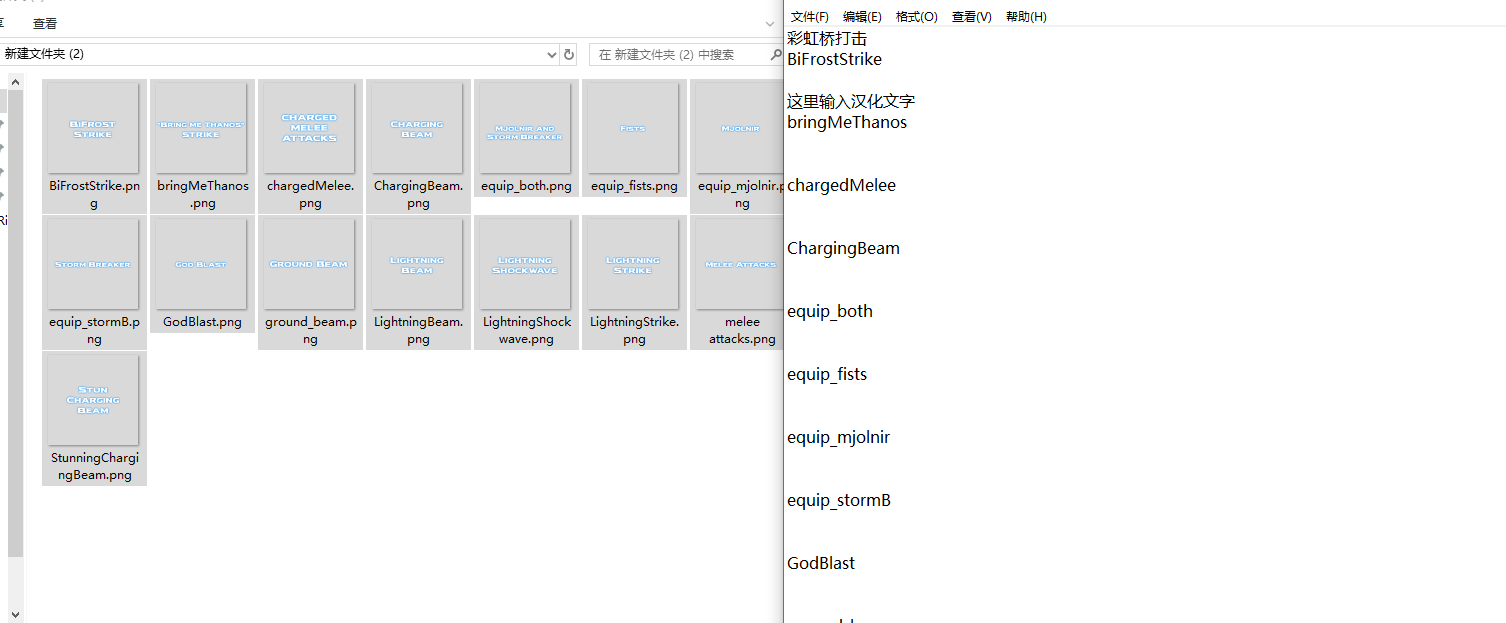Open Notepad's 帮助(H) menu

point(1026,17)
